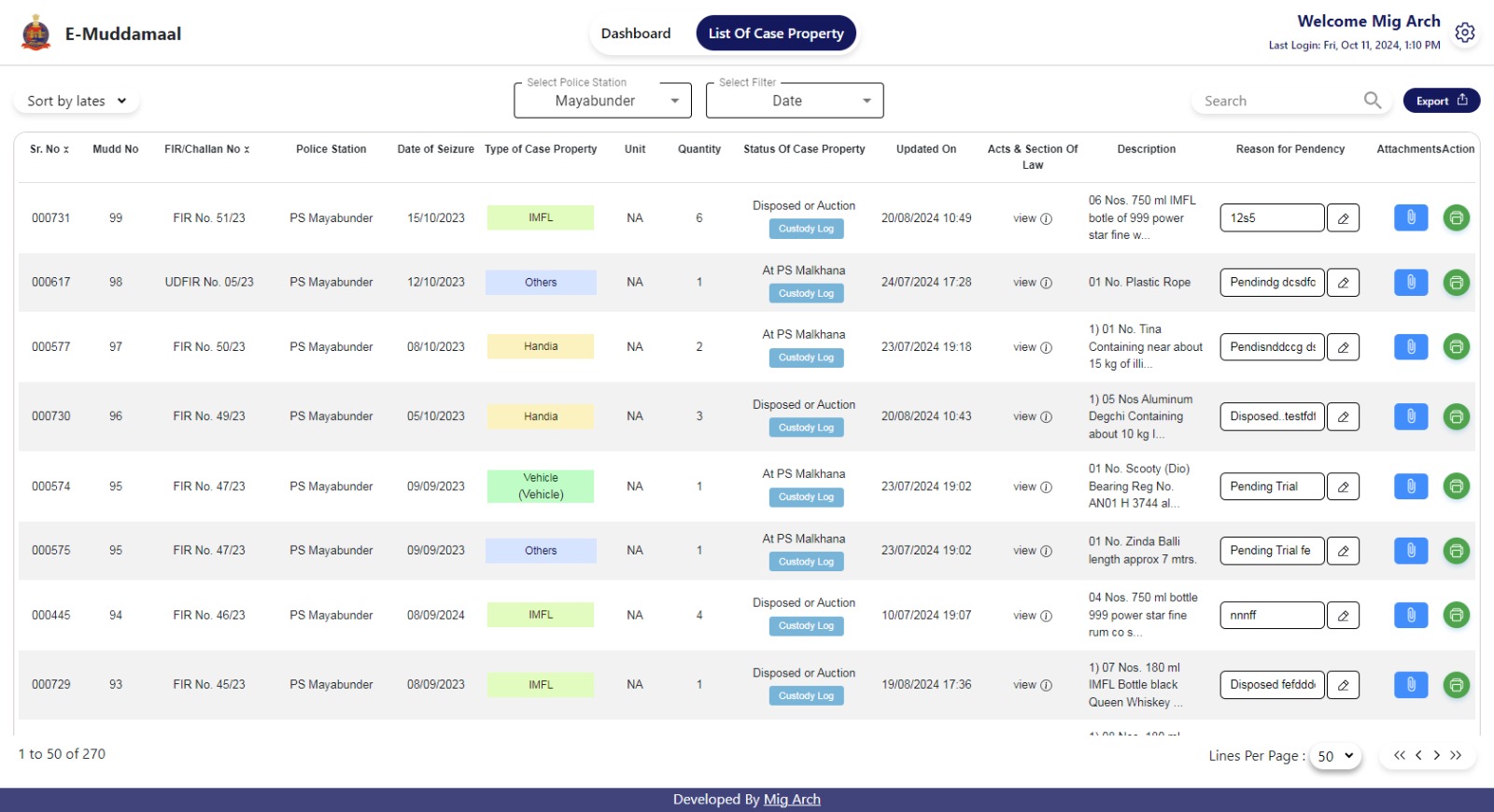Click the Handia type tag for 000577
1494x812 pixels.
[x=541, y=346]
